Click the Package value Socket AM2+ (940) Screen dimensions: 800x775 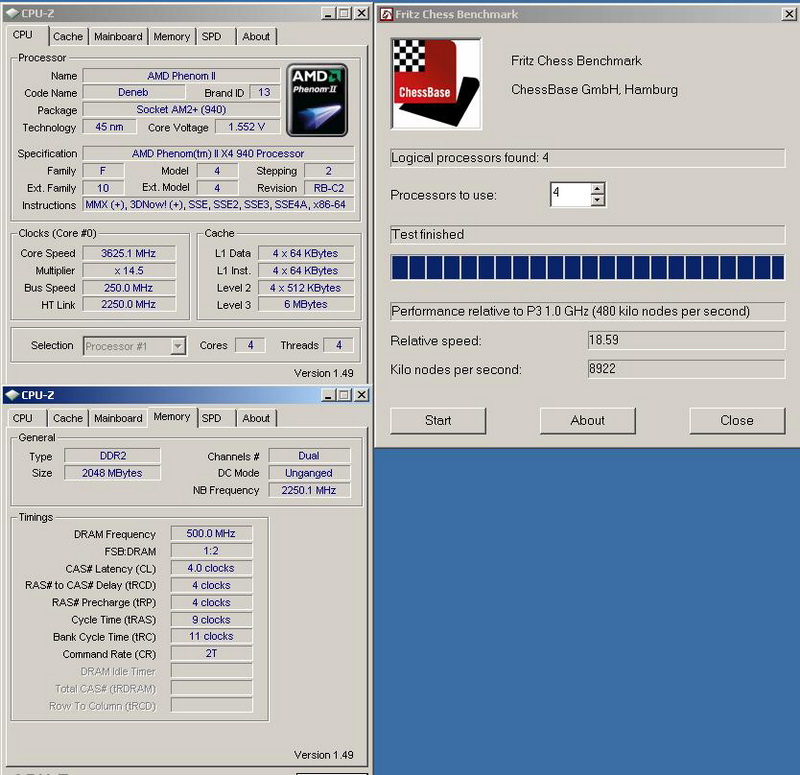pyautogui.click(x=181, y=109)
